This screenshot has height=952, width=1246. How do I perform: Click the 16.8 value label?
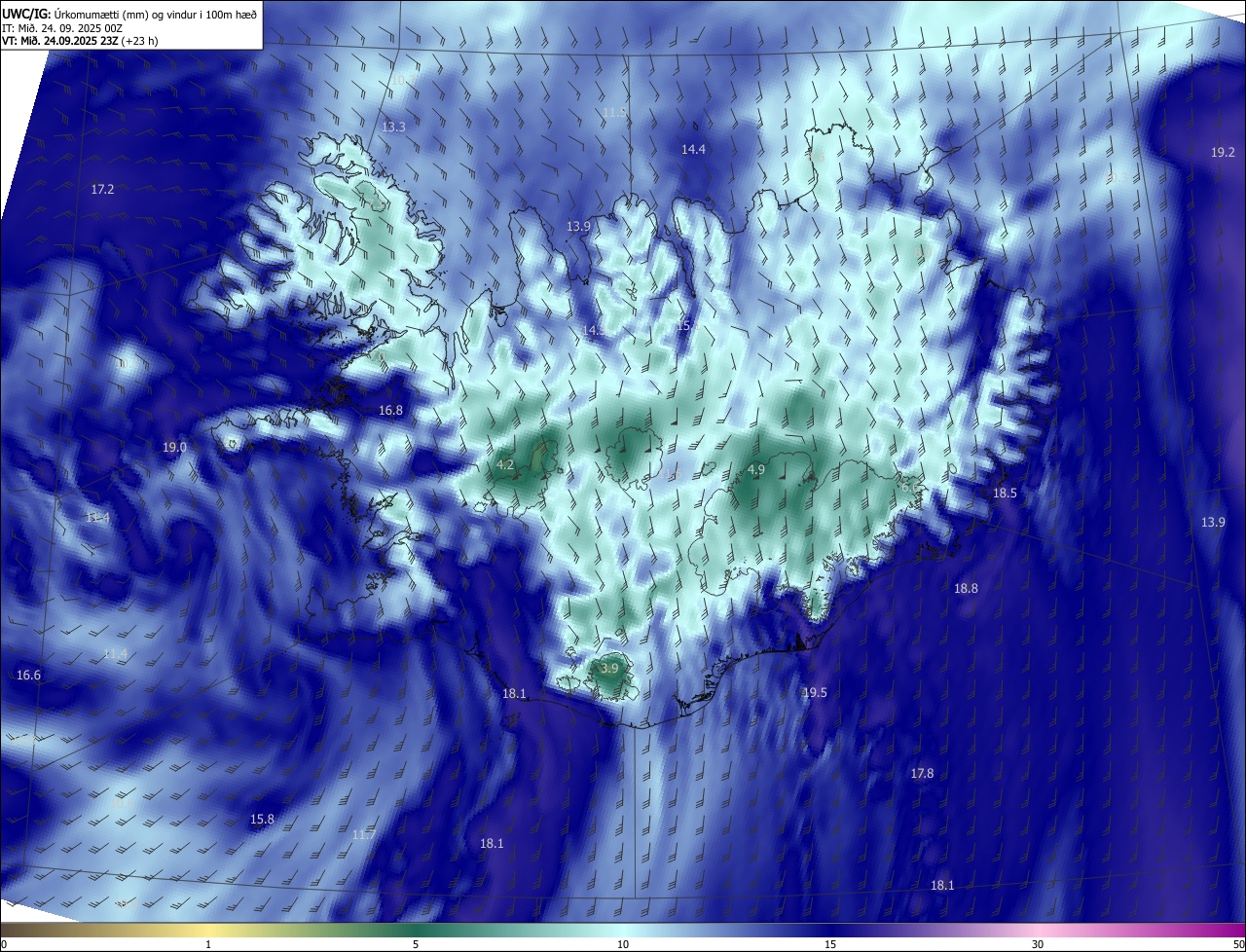point(390,411)
